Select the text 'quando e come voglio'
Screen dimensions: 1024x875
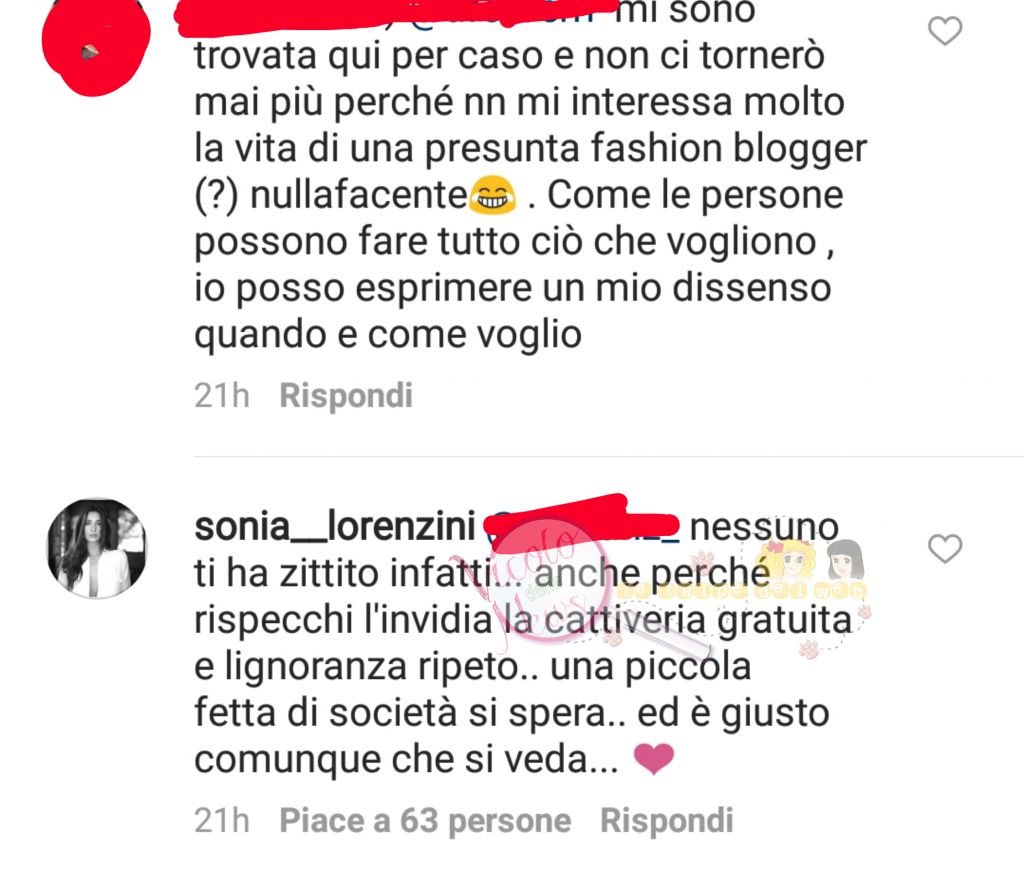tap(388, 336)
